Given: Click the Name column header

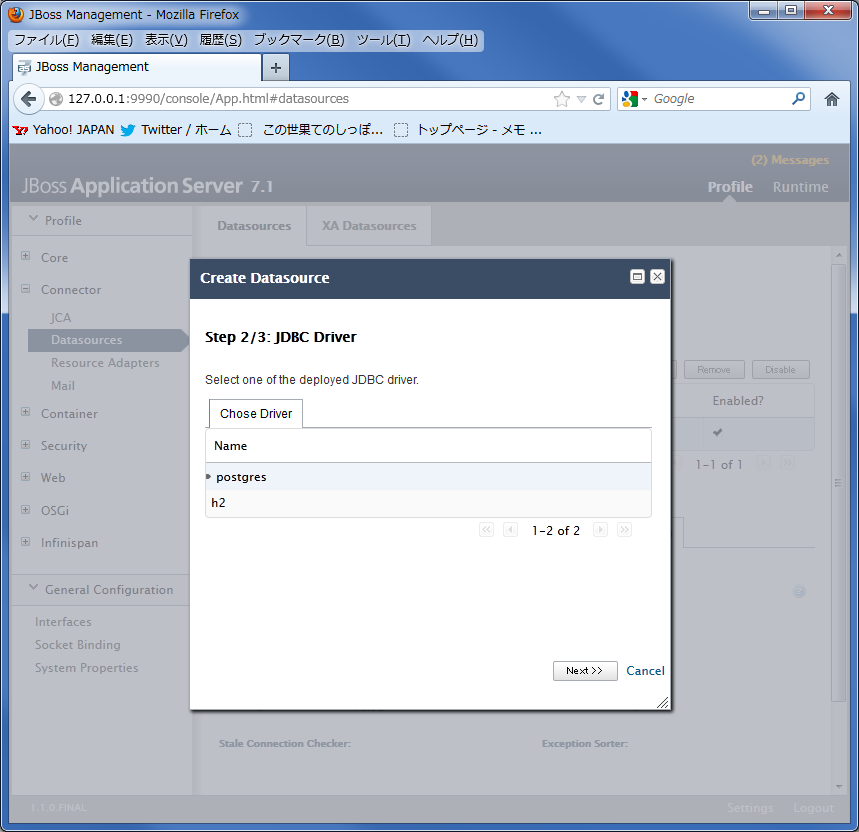Looking at the screenshot, I should 231,446.
